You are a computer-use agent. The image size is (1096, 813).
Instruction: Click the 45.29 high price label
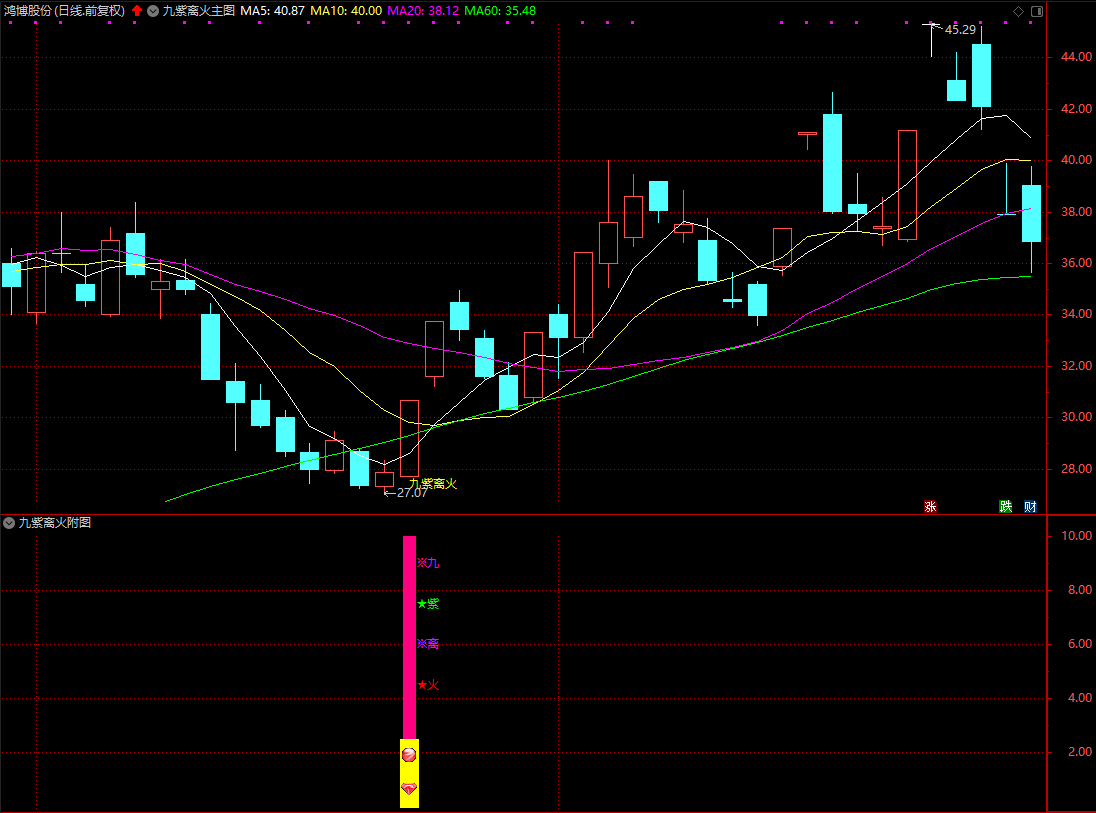pos(960,30)
